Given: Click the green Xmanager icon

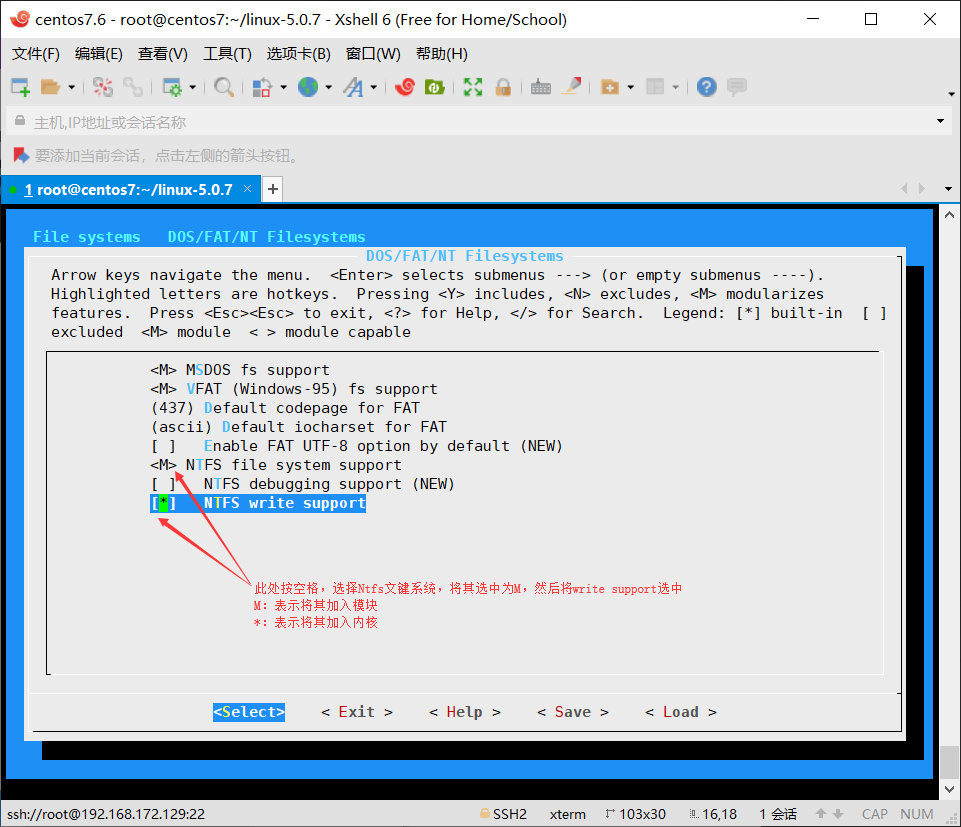Looking at the screenshot, I should 435,87.
